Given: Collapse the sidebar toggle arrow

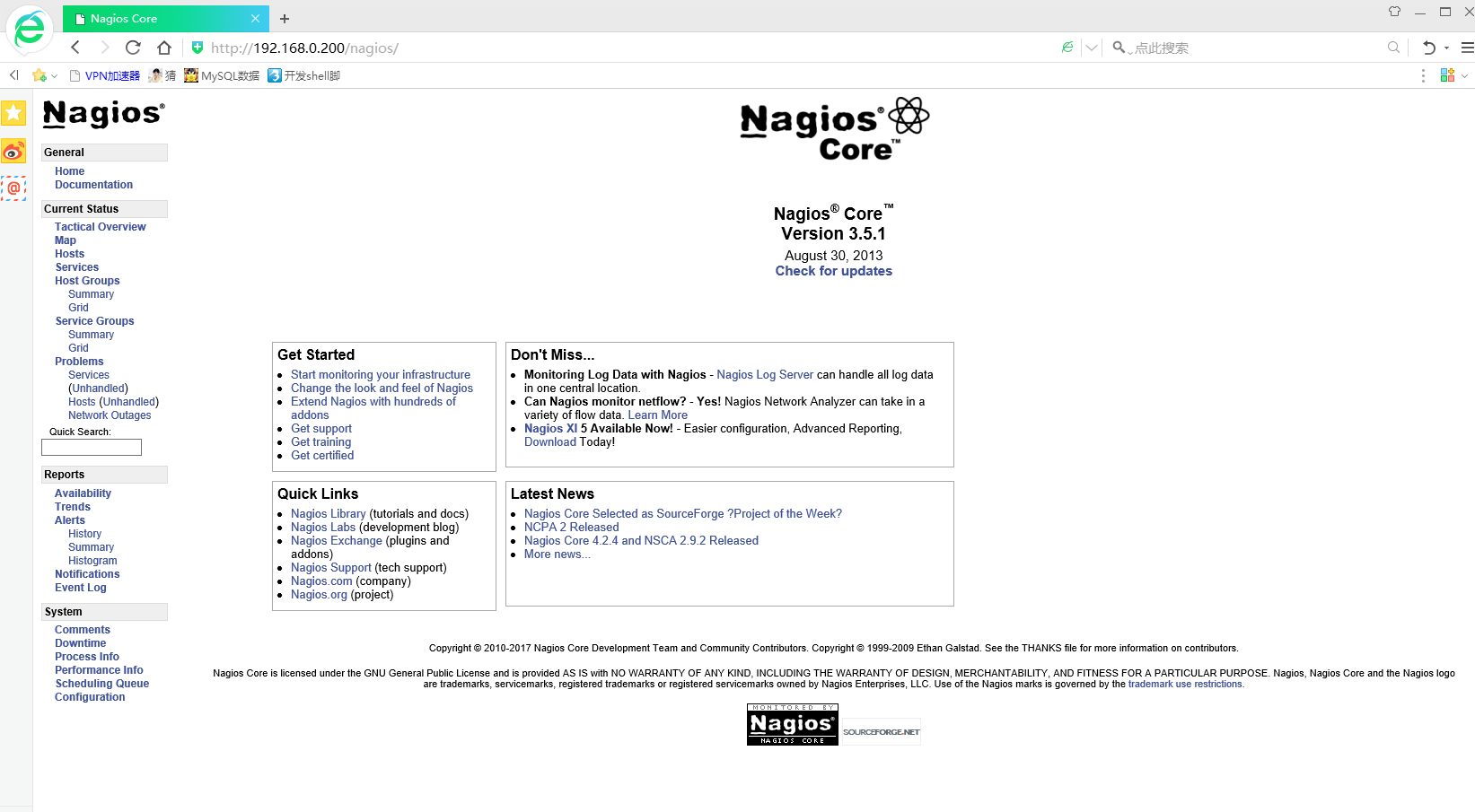Looking at the screenshot, I should pyautogui.click(x=13, y=75).
